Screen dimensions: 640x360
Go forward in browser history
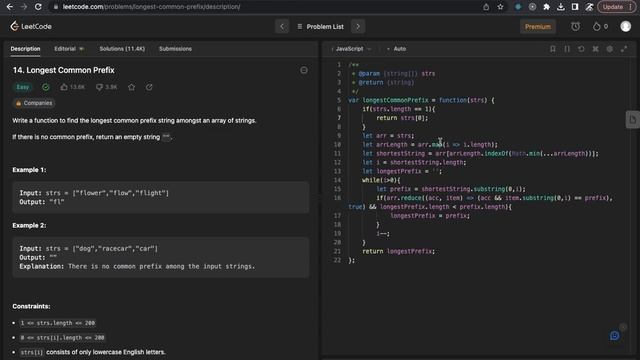point(24,7)
